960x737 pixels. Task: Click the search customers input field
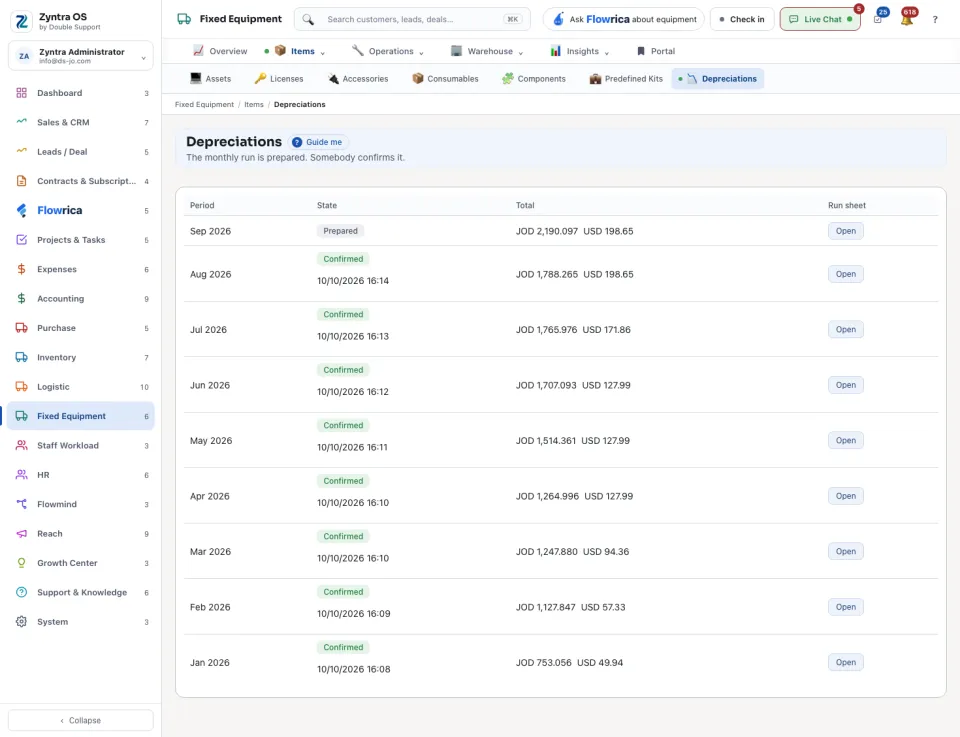(412, 20)
